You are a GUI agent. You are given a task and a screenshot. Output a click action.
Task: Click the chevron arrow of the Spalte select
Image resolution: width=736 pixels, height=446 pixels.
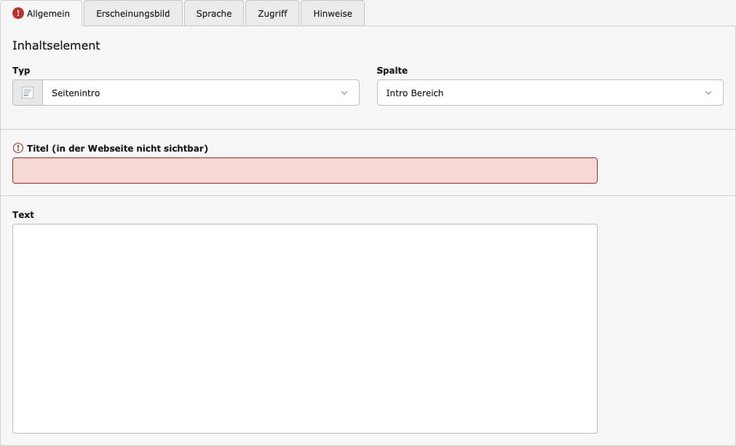point(708,93)
